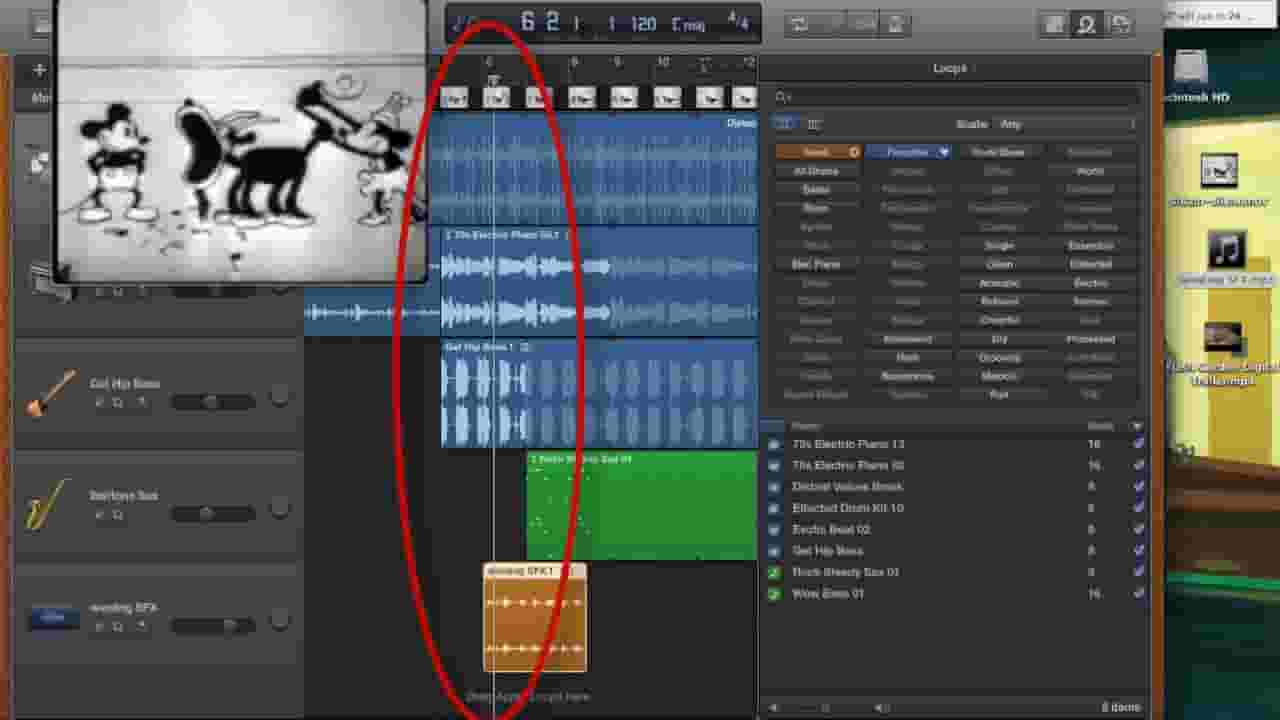Add a new track with the plus button

39,69
